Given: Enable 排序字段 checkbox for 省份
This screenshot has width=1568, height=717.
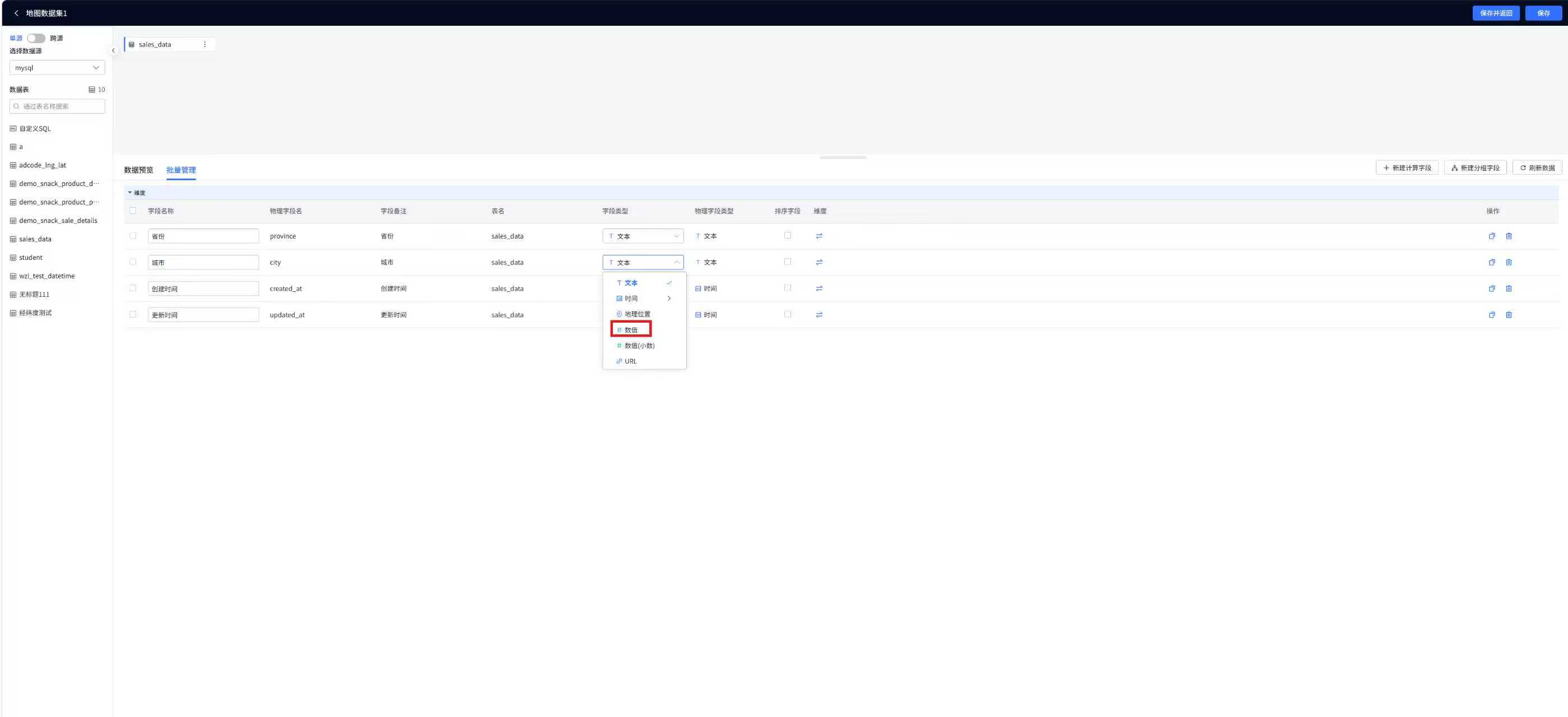Looking at the screenshot, I should click(x=788, y=236).
